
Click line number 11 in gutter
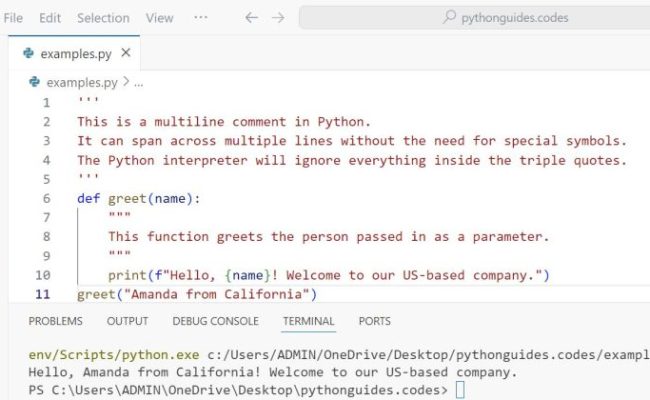[43, 294]
